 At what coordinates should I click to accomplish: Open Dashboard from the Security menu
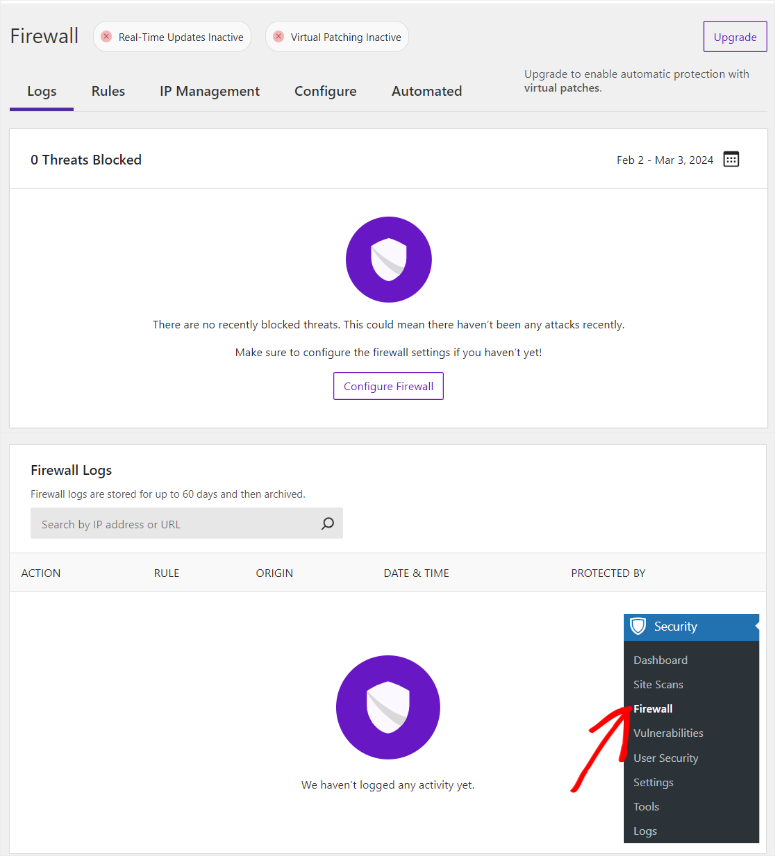click(660, 659)
